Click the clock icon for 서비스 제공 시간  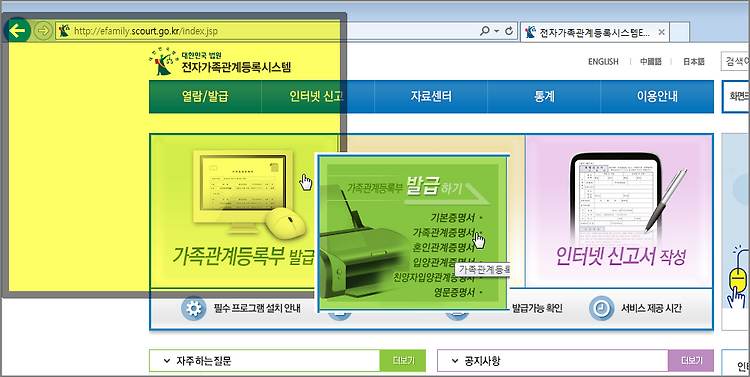tap(601, 308)
